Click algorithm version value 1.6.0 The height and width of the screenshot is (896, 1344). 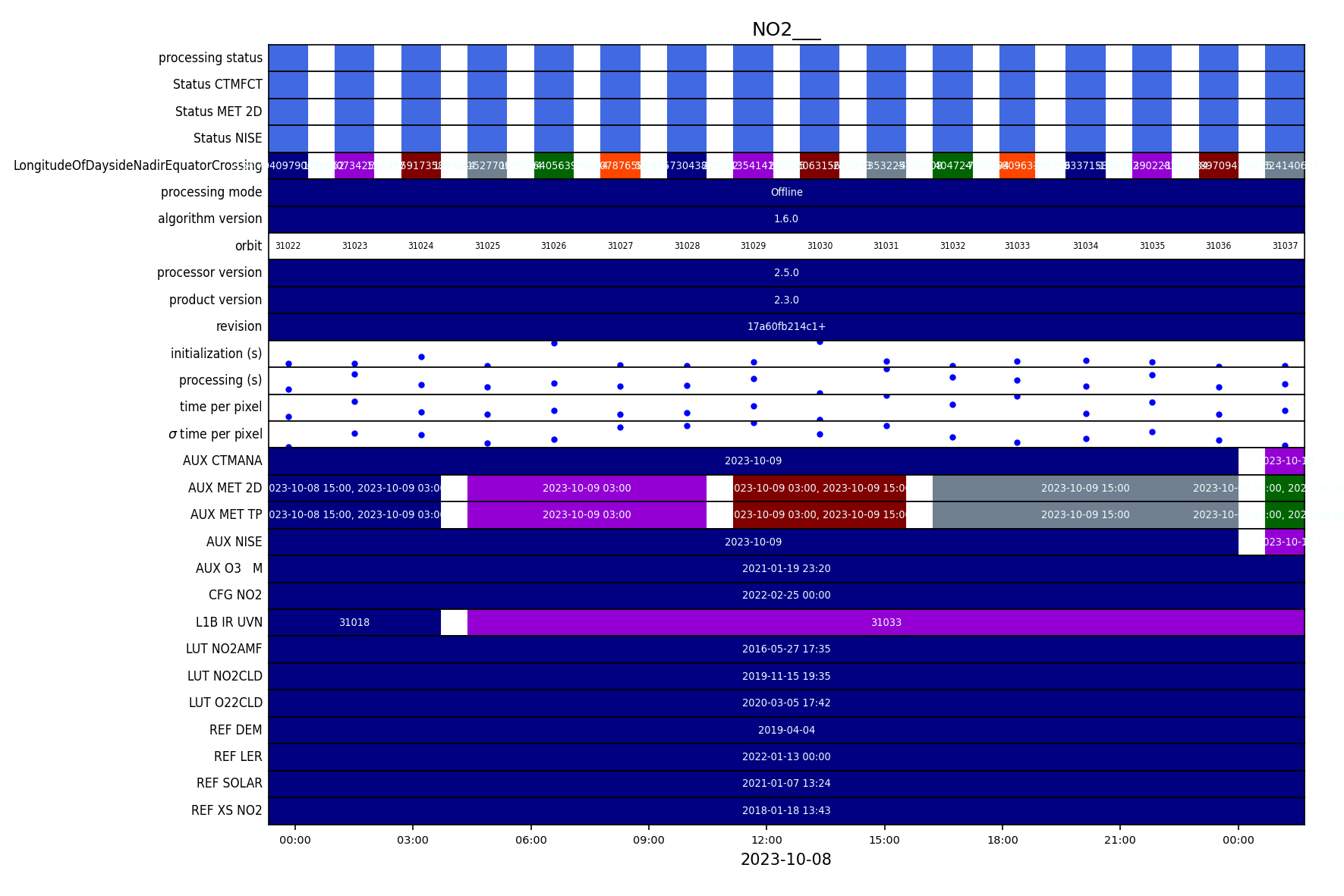[786, 218]
